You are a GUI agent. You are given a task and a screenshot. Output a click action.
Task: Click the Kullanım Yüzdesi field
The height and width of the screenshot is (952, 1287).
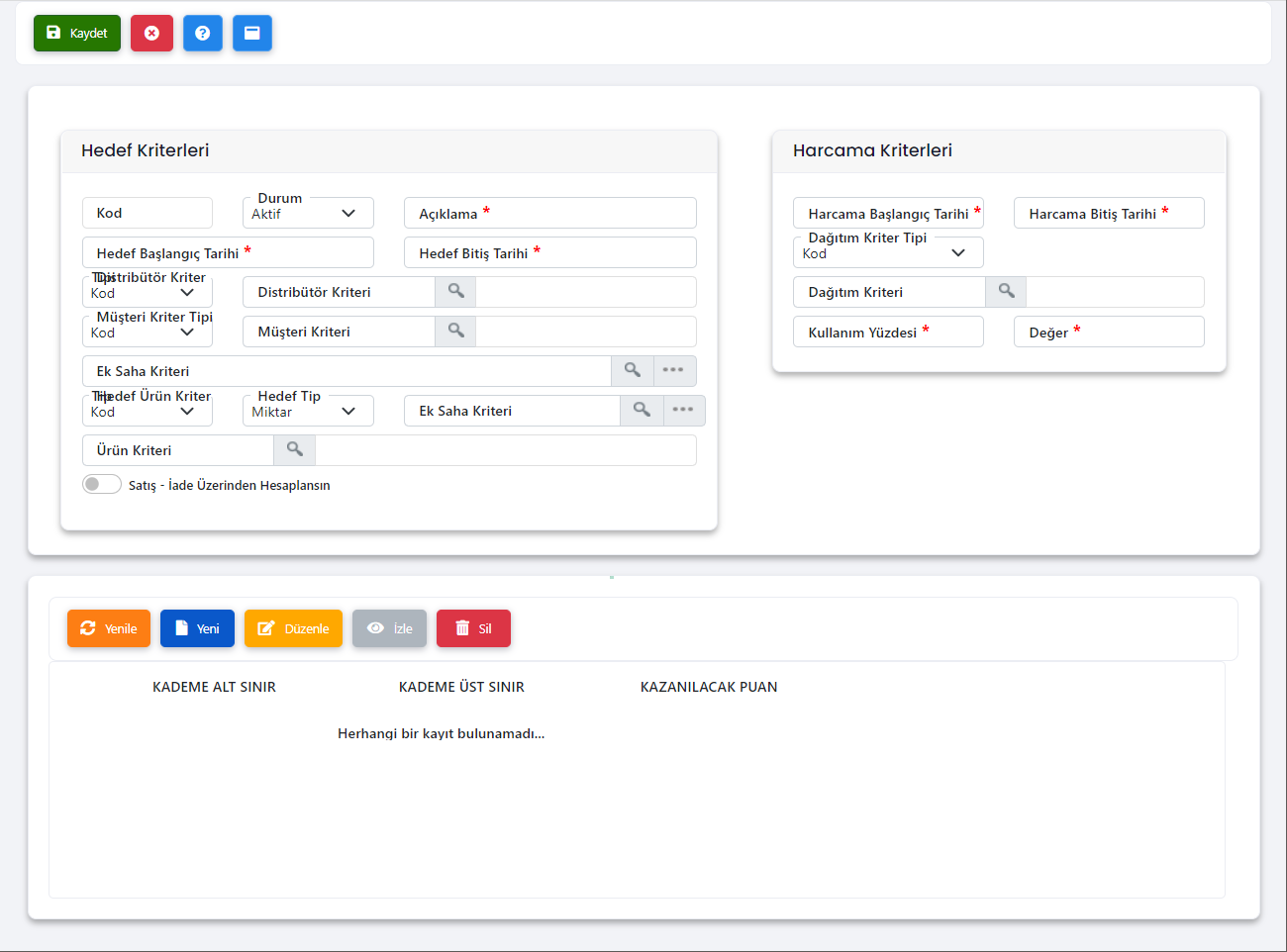(x=888, y=332)
